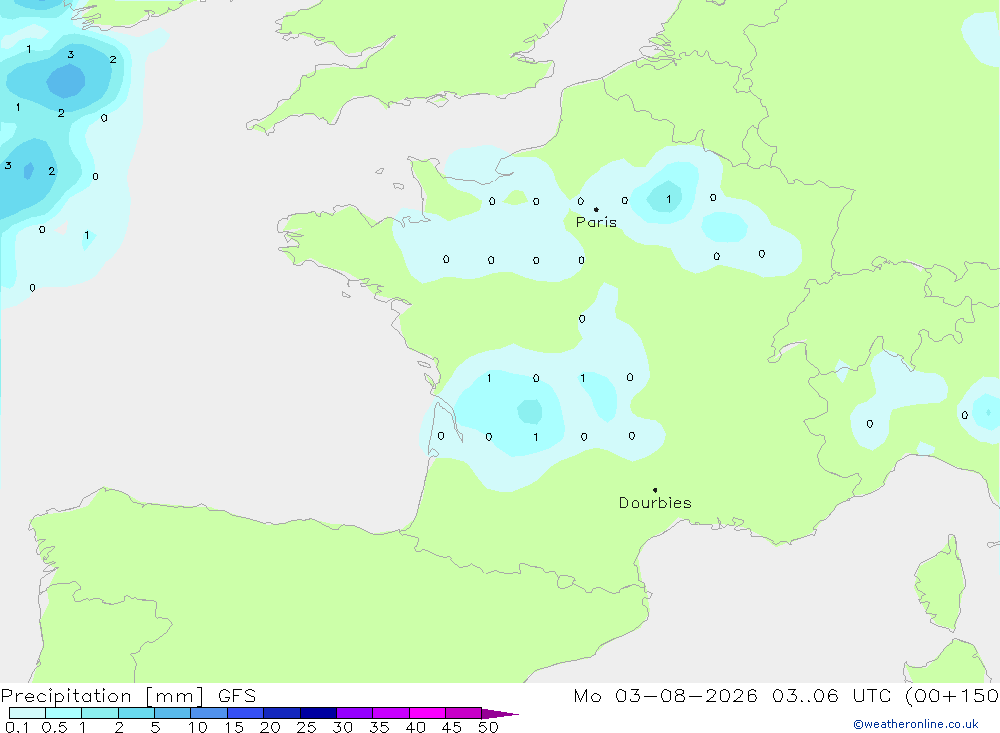This screenshot has height=733, width=1000.
Task: Click the 30 to 35 mm violet swatch
Action: [x=354, y=713]
